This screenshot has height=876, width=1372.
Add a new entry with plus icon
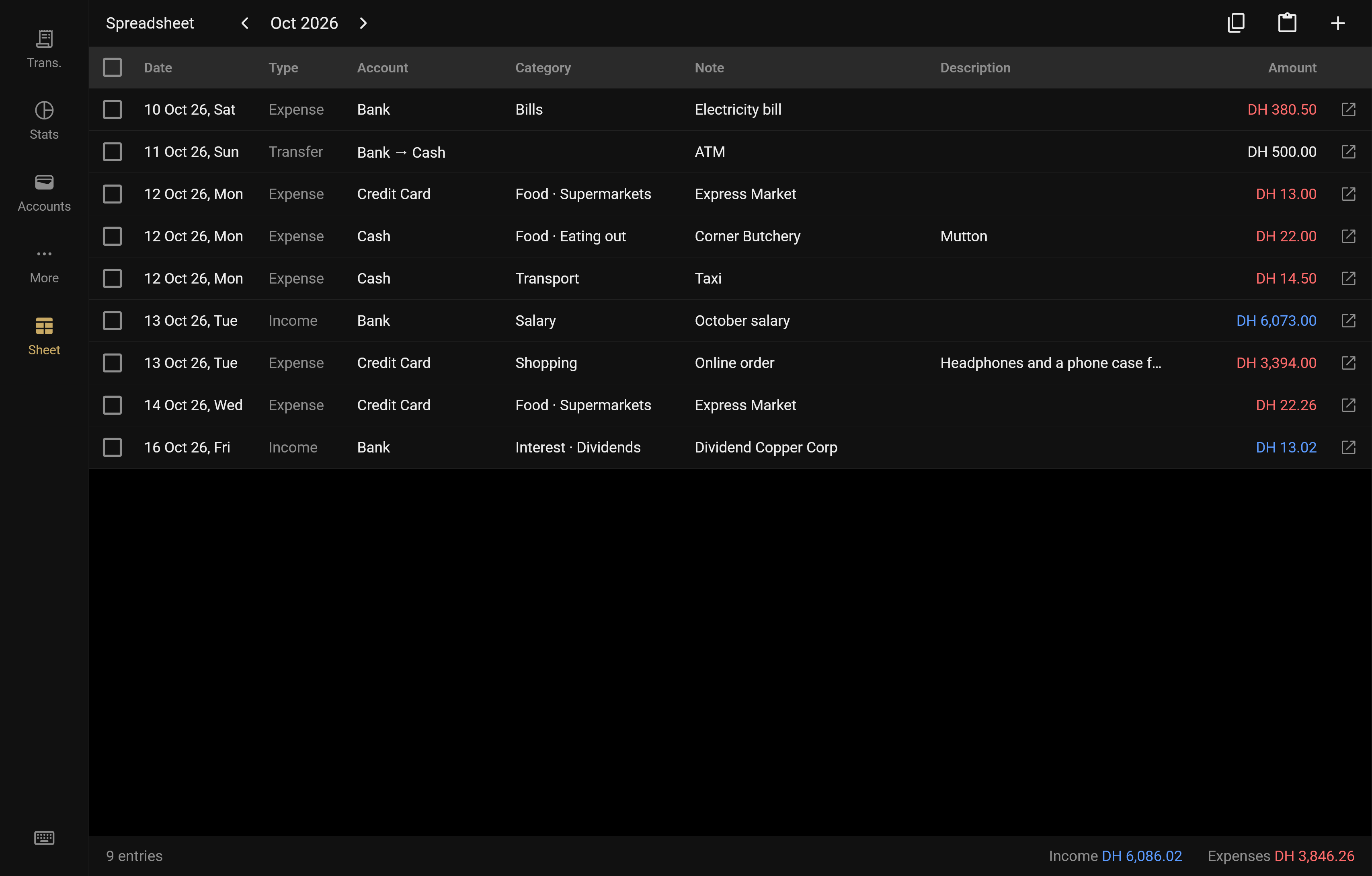(1338, 23)
